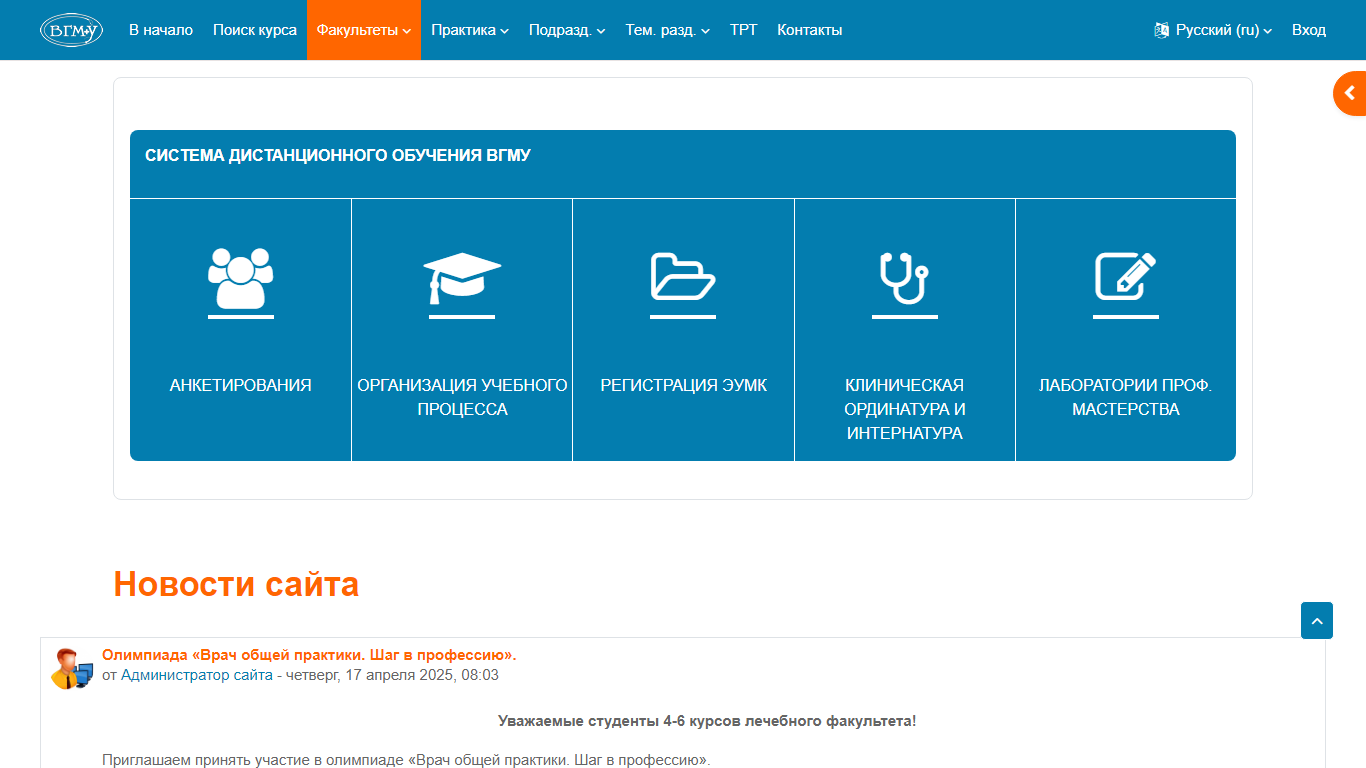Open the Факультеты dropdown menu
This screenshot has height=768, width=1366.
click(364, 30)
